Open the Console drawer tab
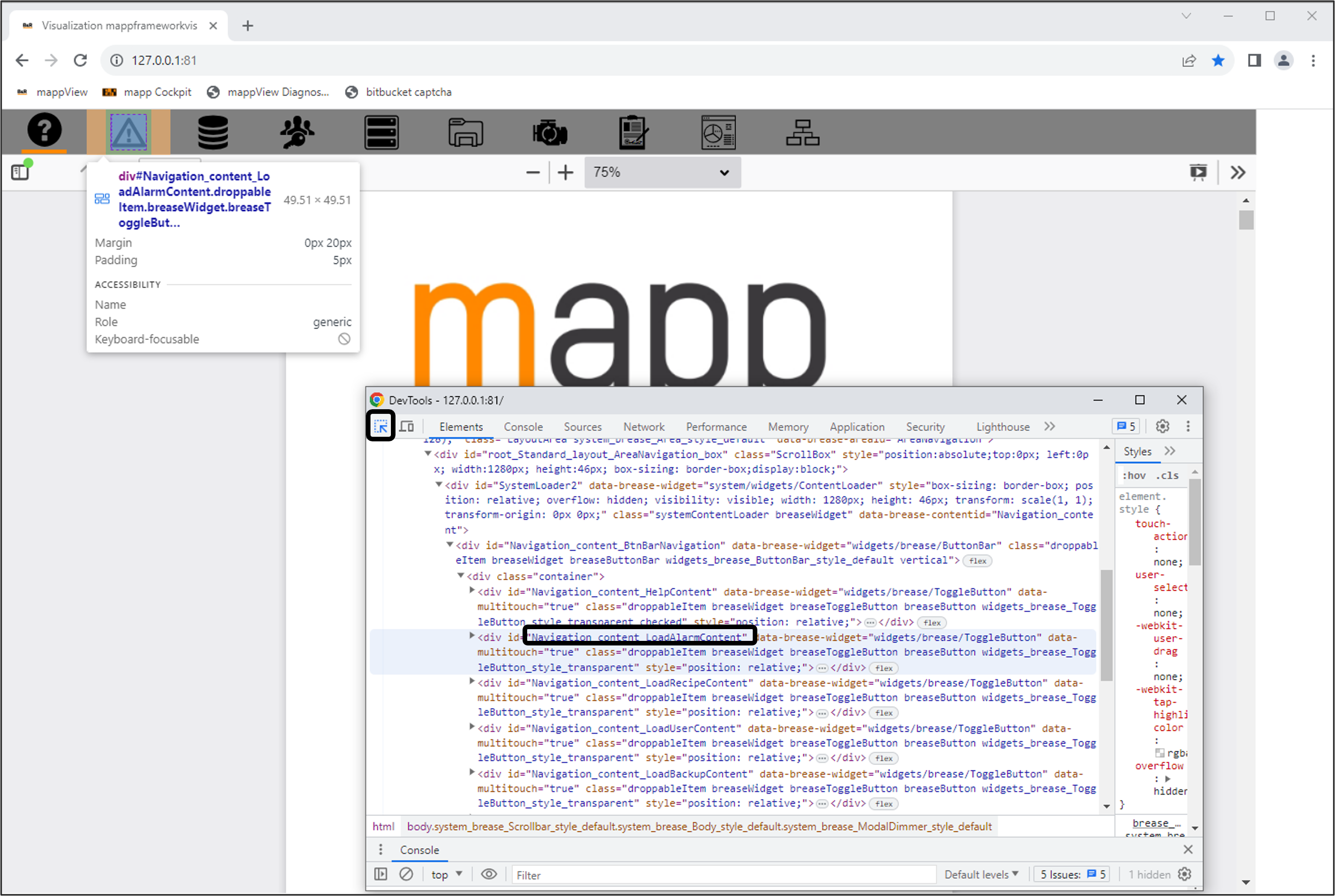The height and width of the screenshot is (896, 1335). coord(419,850)
